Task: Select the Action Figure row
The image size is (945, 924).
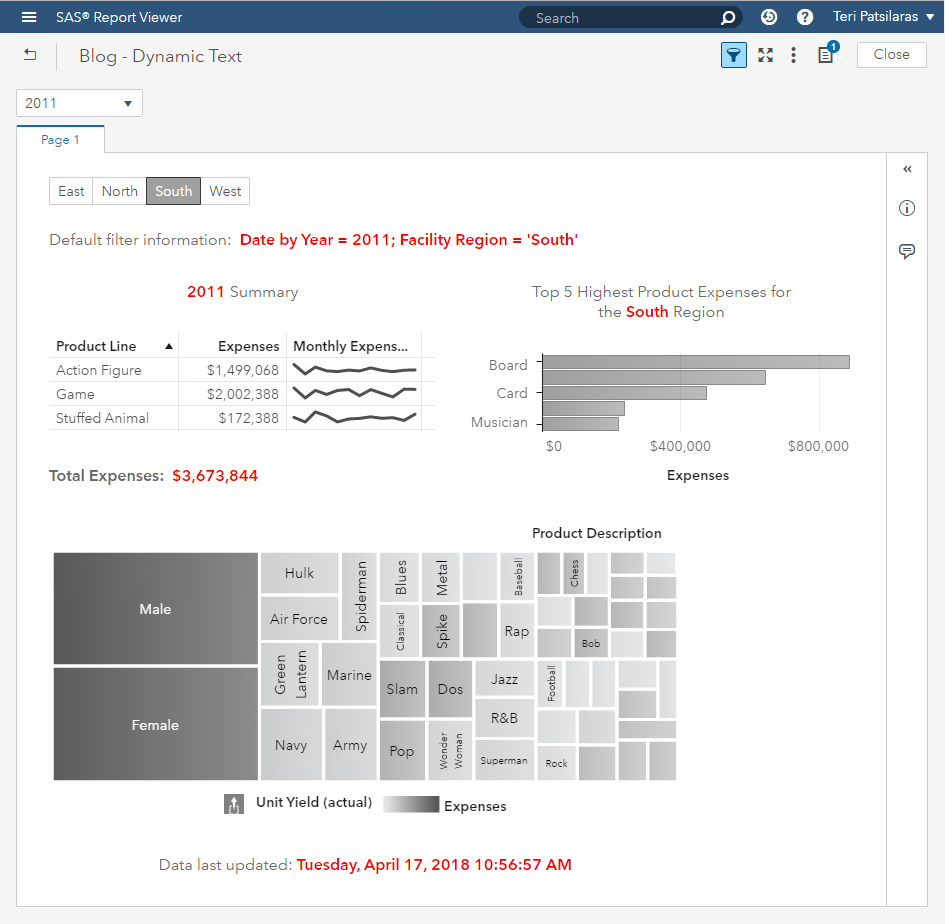Action: tap(242, 370)
